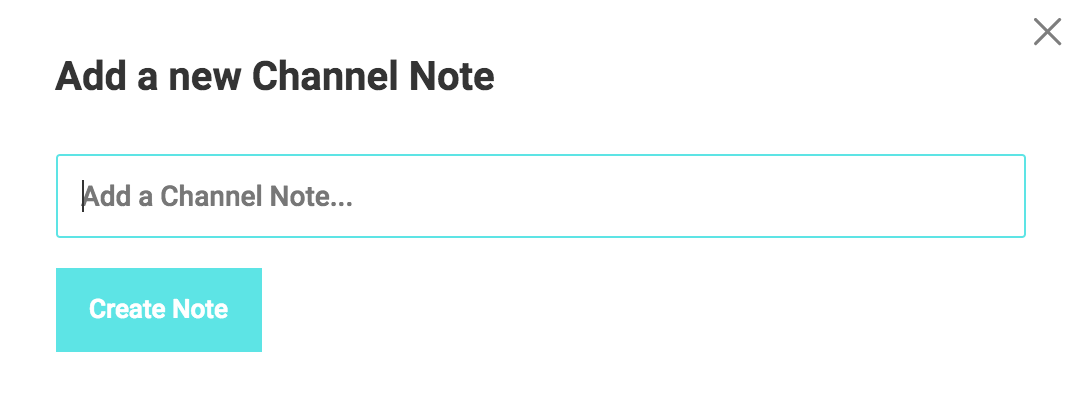Cancel note creation using the close icon
Viewport: 1084px width, 410px height.
pyautogui.click(x=1047, y=32)
